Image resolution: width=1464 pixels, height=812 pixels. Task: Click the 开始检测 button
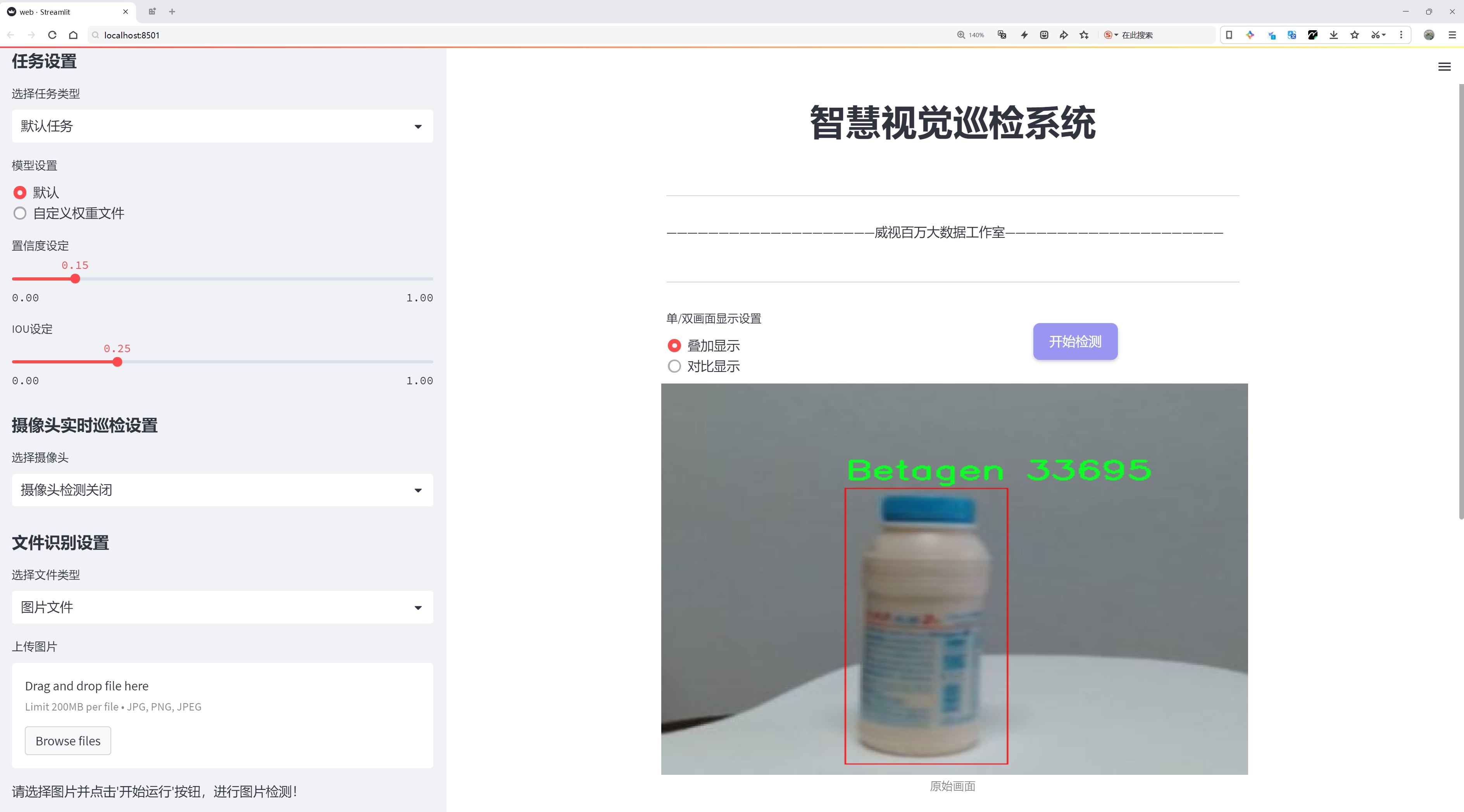pos(1075,341)
